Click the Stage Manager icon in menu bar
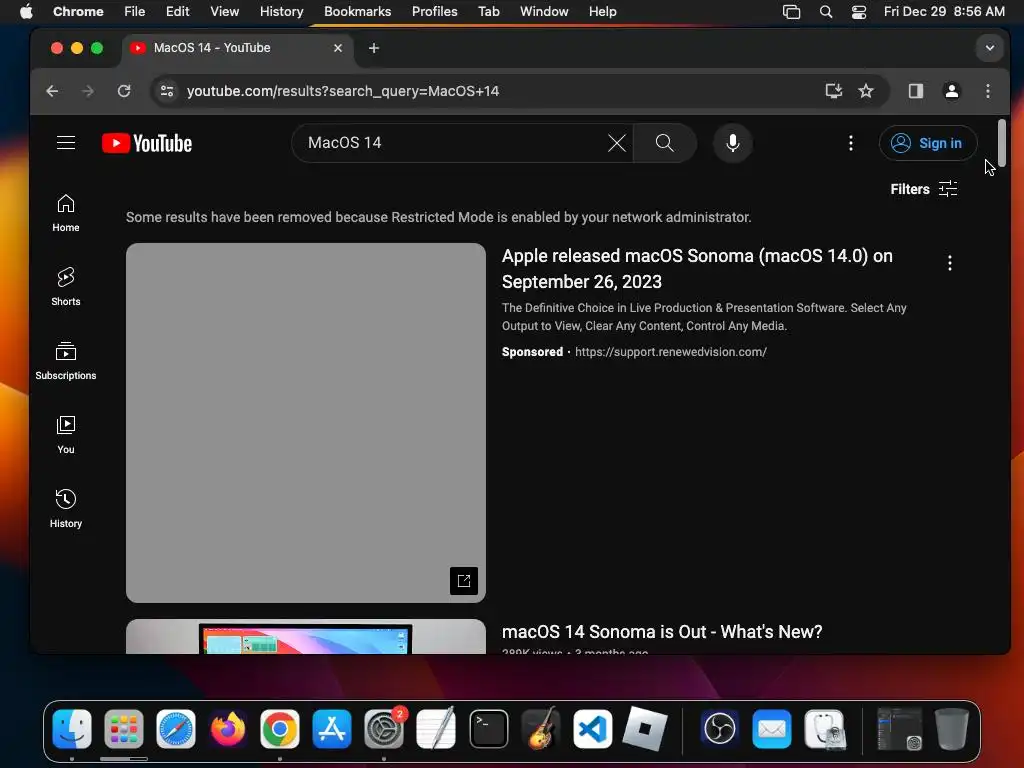 tap(791, 12)
